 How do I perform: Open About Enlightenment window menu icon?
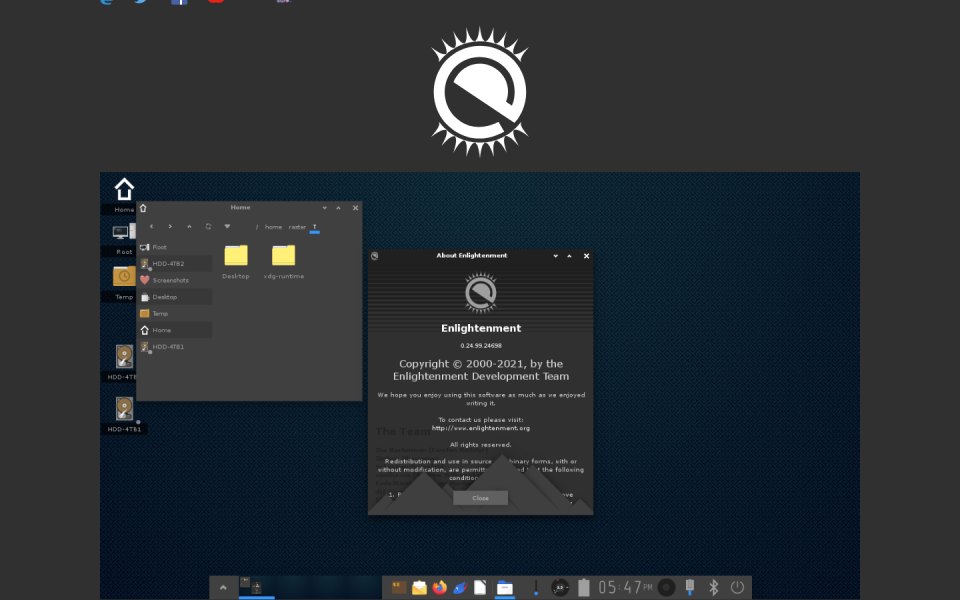pos(375,256)
